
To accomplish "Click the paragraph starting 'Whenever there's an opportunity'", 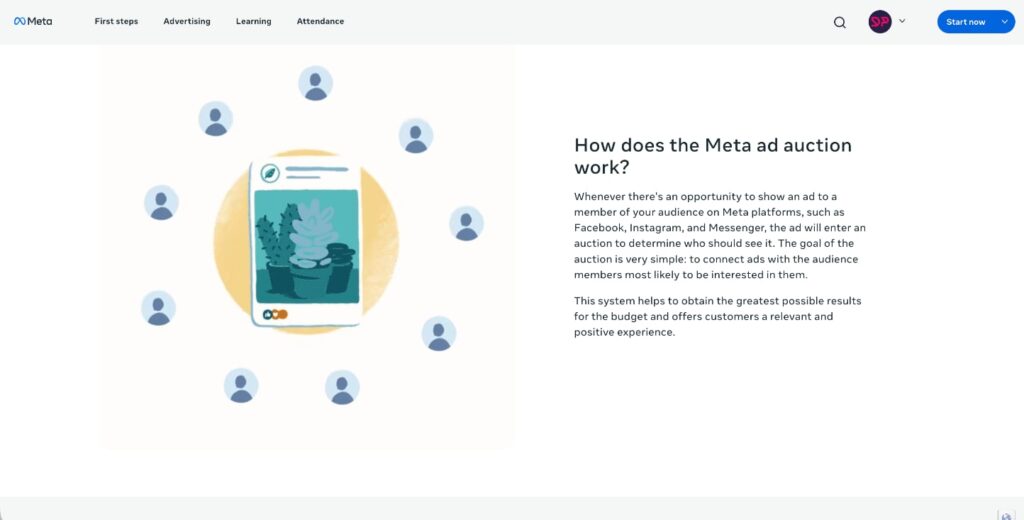I will (720, 236).
